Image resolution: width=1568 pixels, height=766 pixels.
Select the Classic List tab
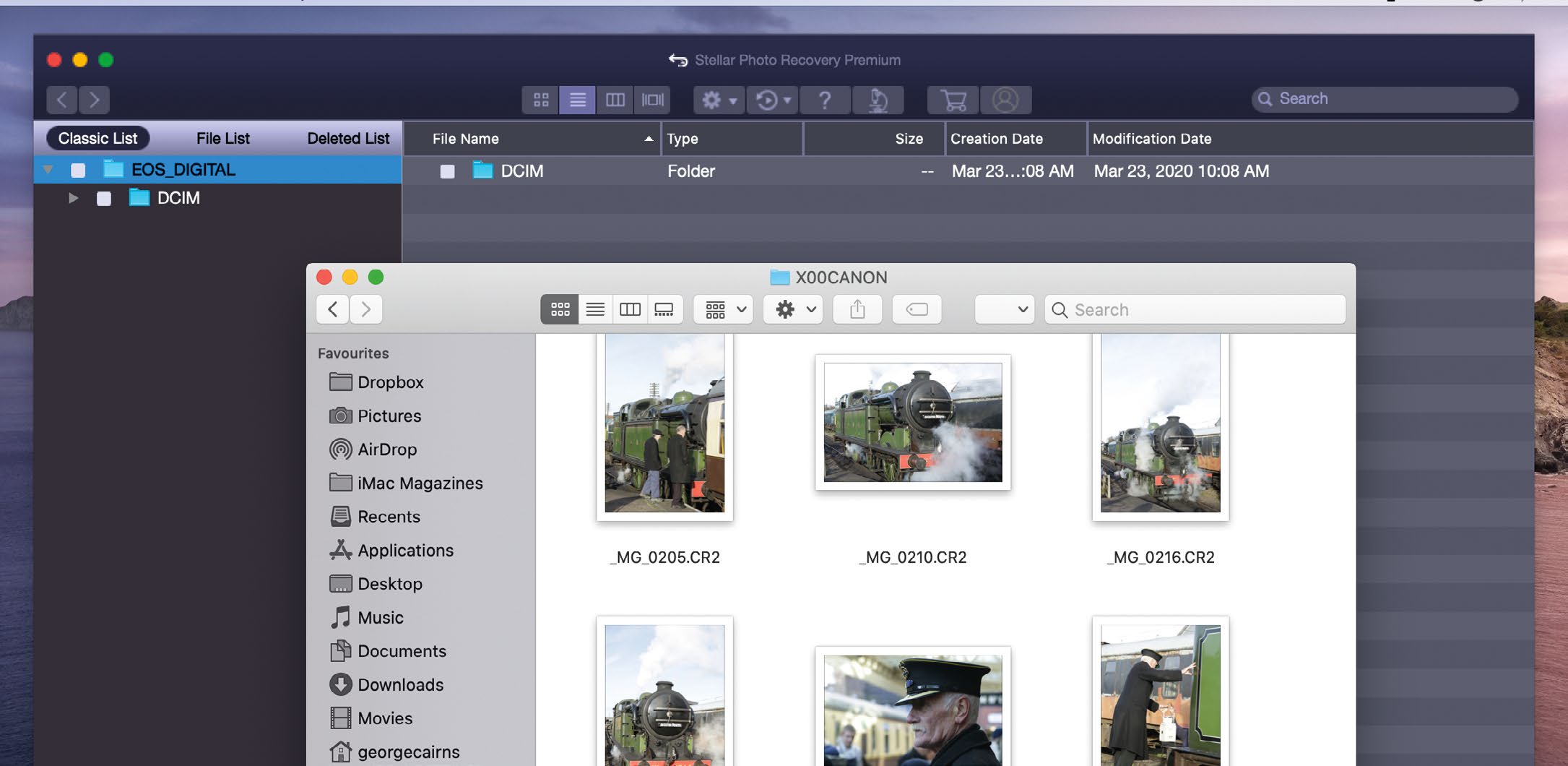(98, 138)
